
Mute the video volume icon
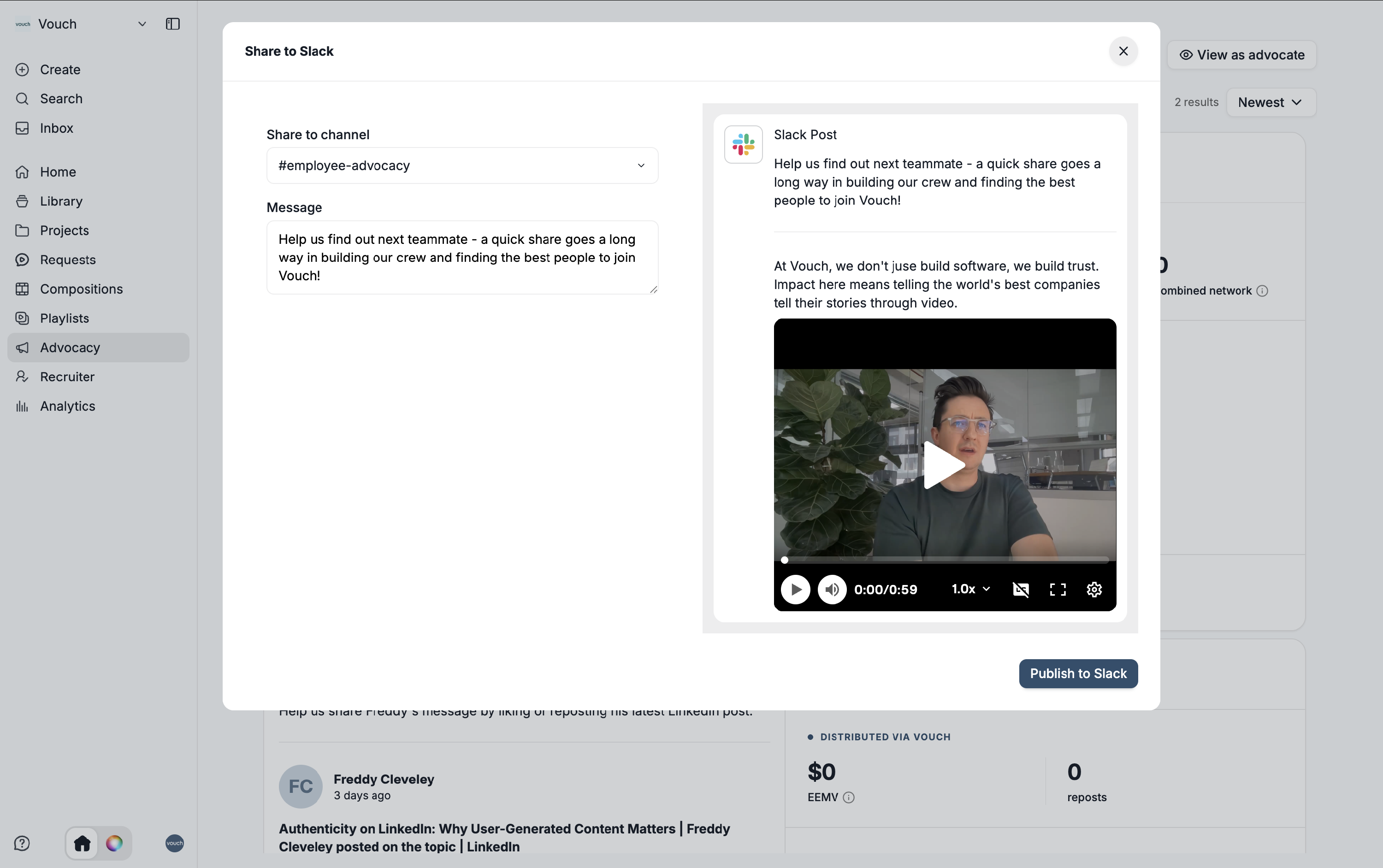(832, 590)
